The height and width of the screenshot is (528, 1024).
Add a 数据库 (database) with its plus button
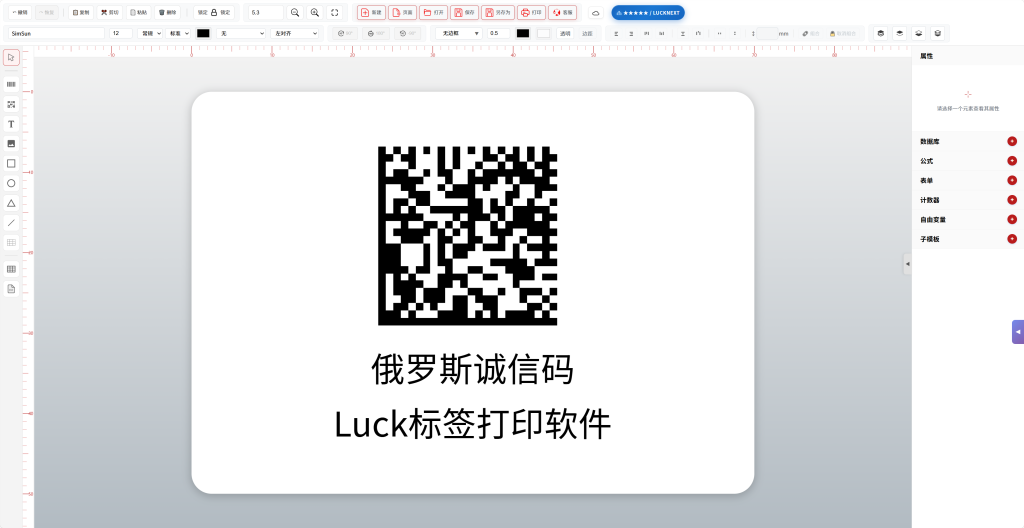(x=1012, y=141)
